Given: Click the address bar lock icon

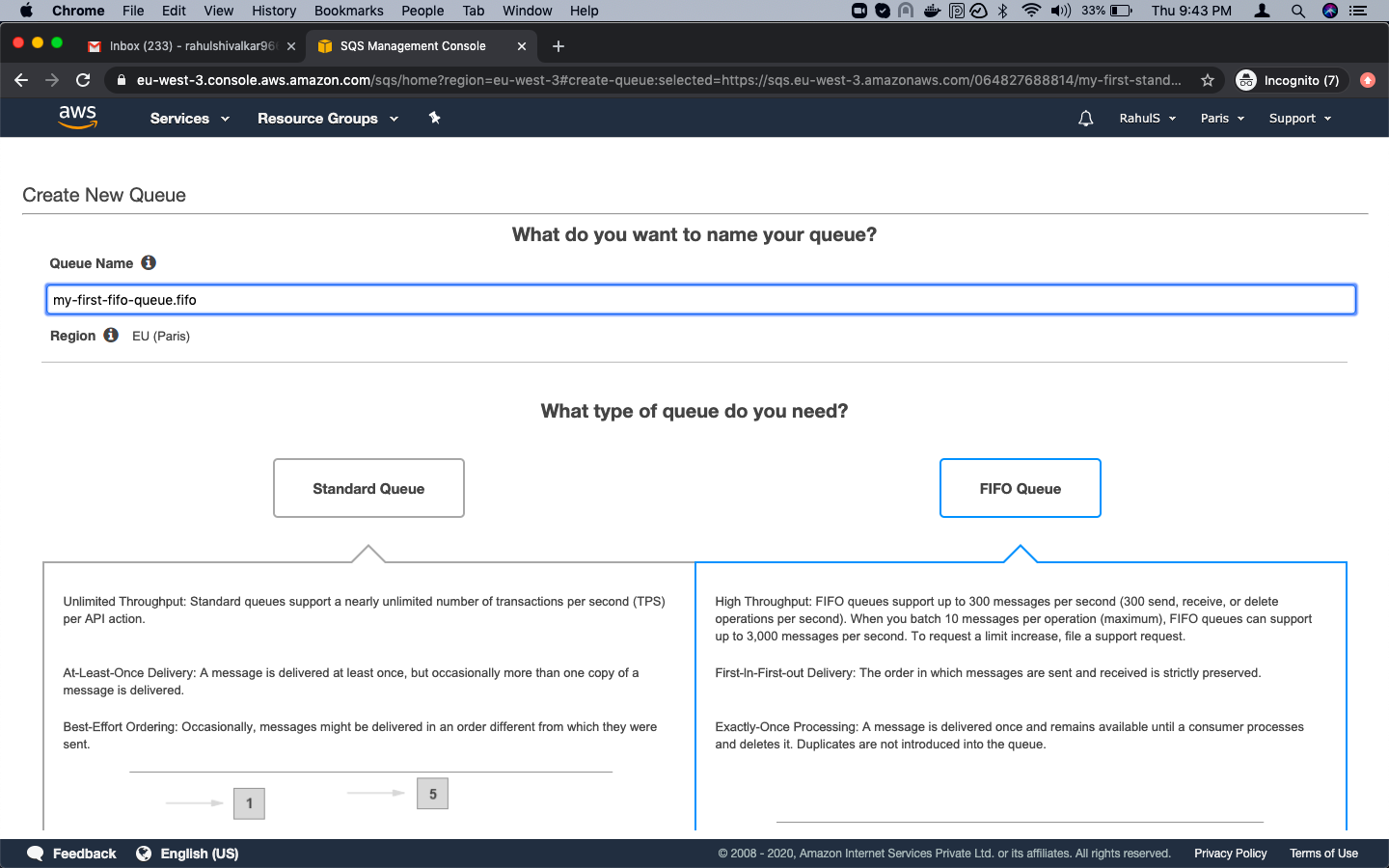Looking at the screenshot, I should pos(121,80).
